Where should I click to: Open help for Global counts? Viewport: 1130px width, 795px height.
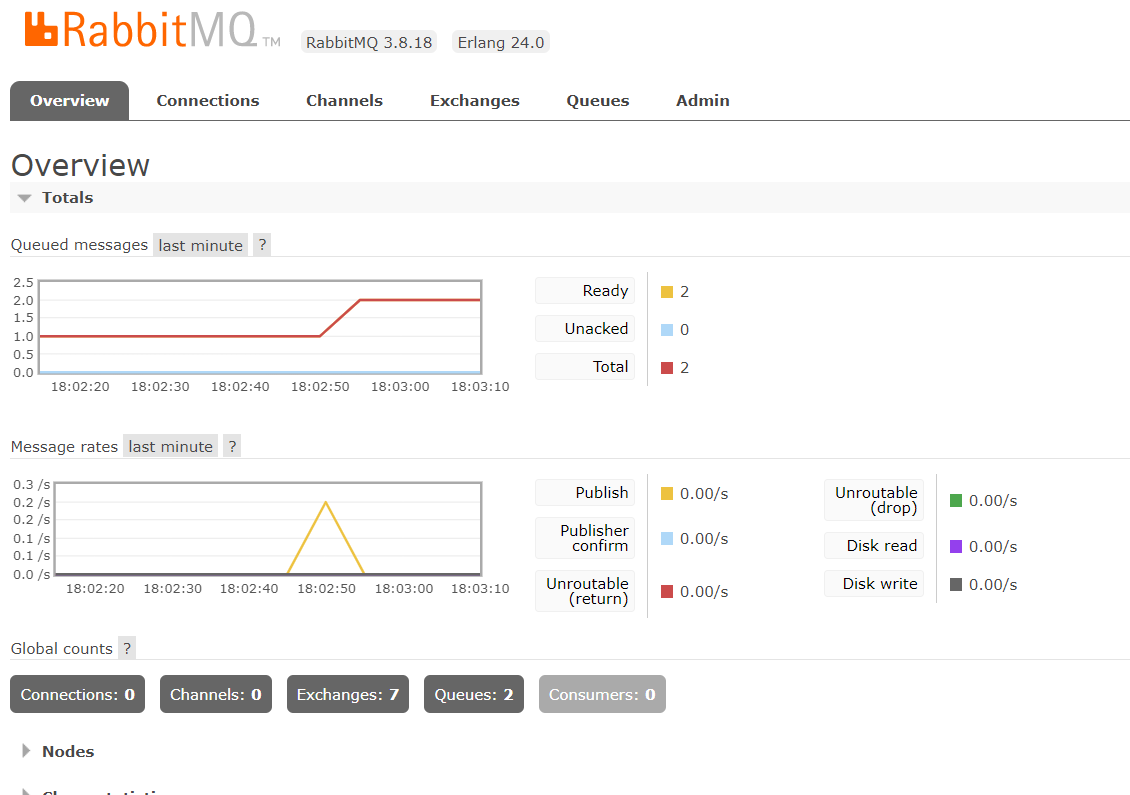tap(127, 648)
